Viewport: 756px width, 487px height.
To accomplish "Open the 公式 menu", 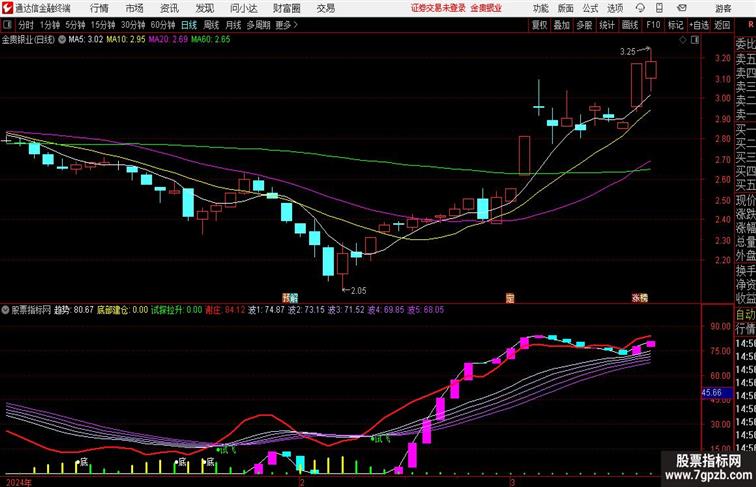I will [590, 8].
